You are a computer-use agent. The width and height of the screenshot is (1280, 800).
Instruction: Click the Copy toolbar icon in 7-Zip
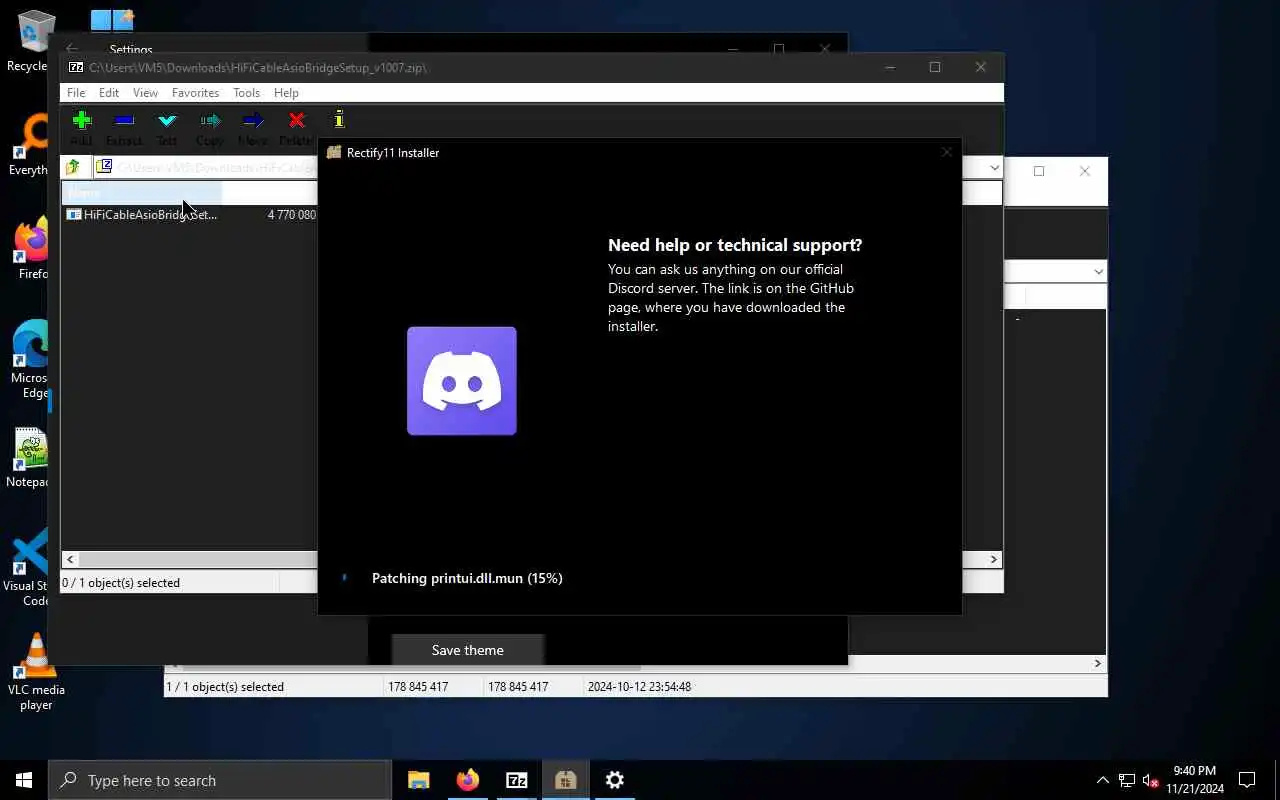tap(210, 121)
